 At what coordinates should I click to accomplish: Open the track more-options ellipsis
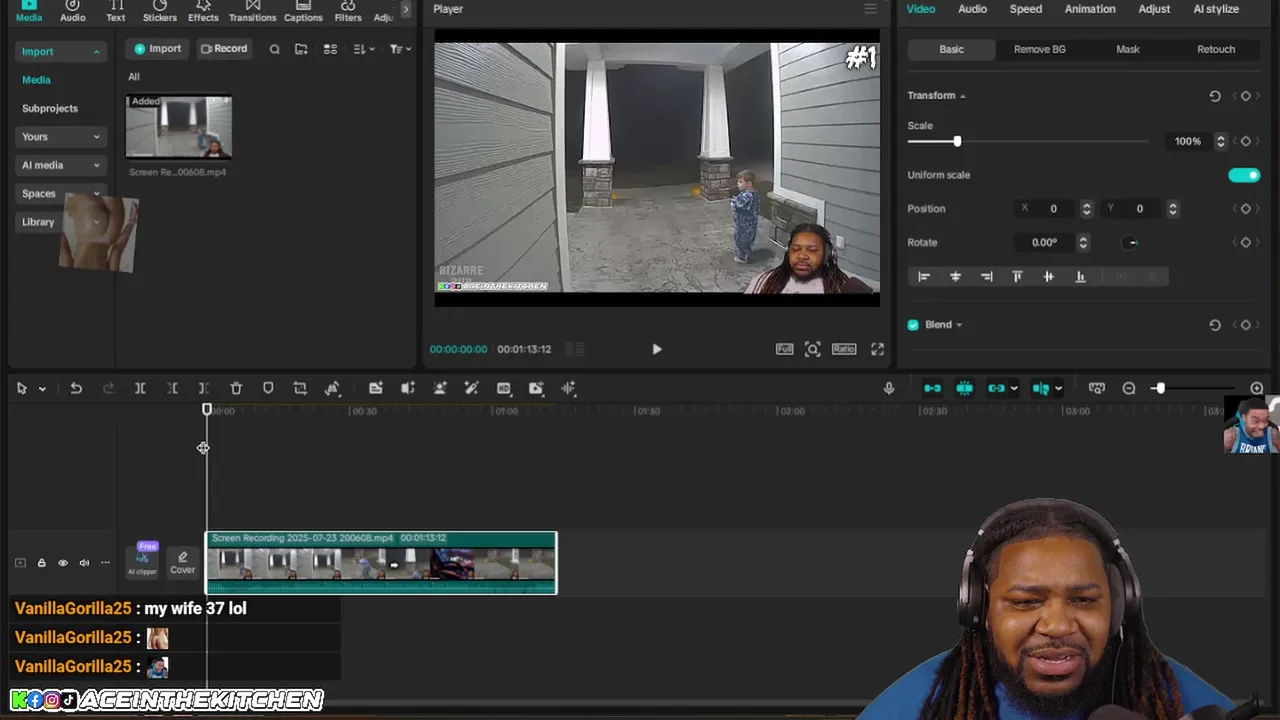[x=105, y=563]
